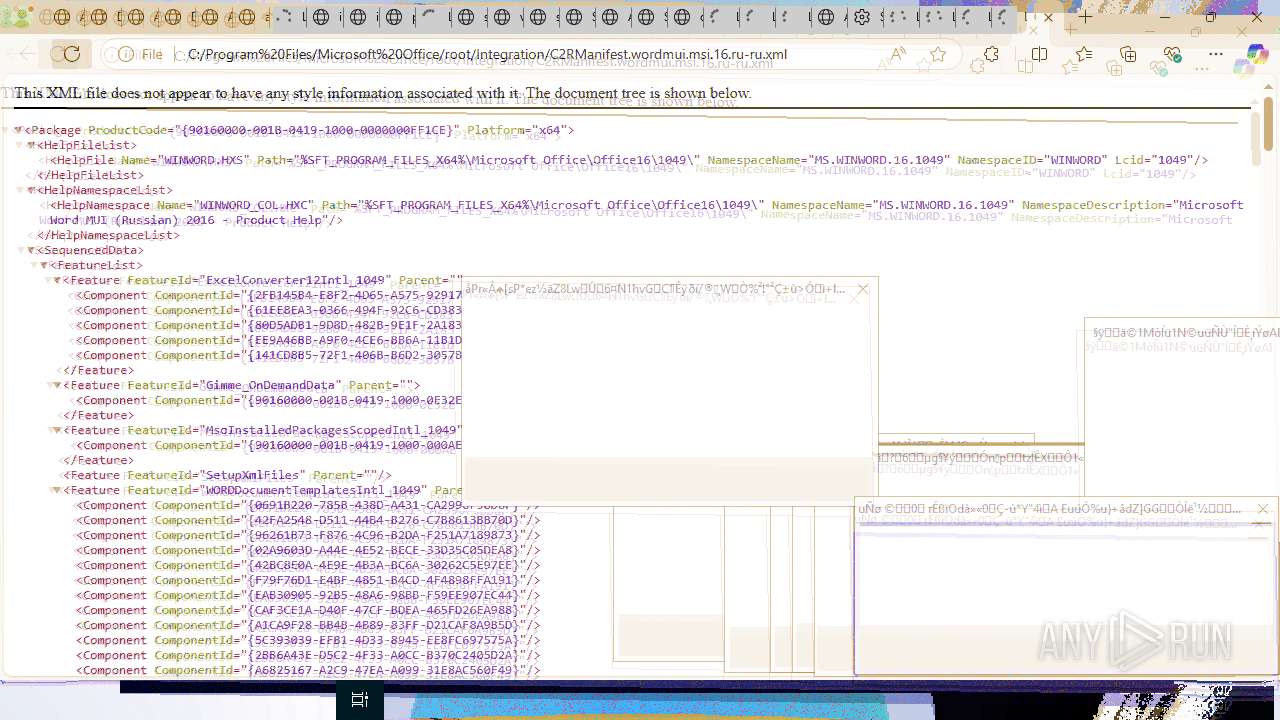Click component {A6825167-A2C9-47EA-A099-31E8AC560F49} line

[308, 670]
